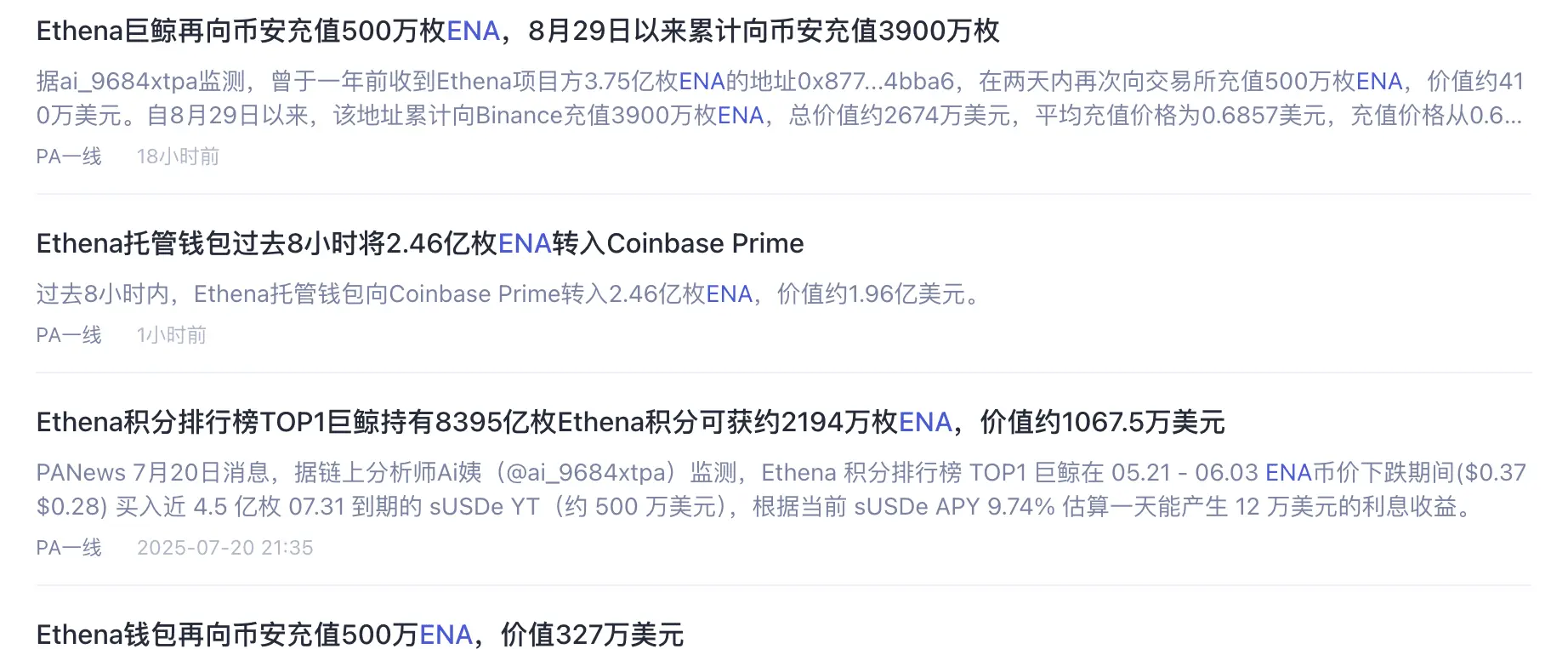Click ENA link before 币价下跌期间 in summary
Image resolution: width=1568 pixels, height=649 pixels.
point(1288,473)
